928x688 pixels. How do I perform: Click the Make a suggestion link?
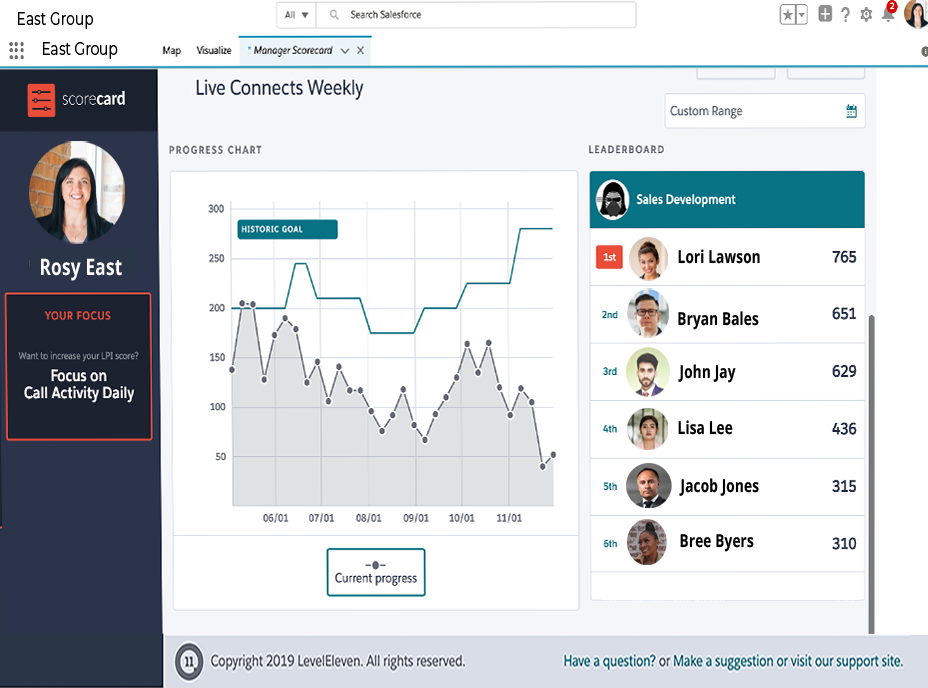723,661
